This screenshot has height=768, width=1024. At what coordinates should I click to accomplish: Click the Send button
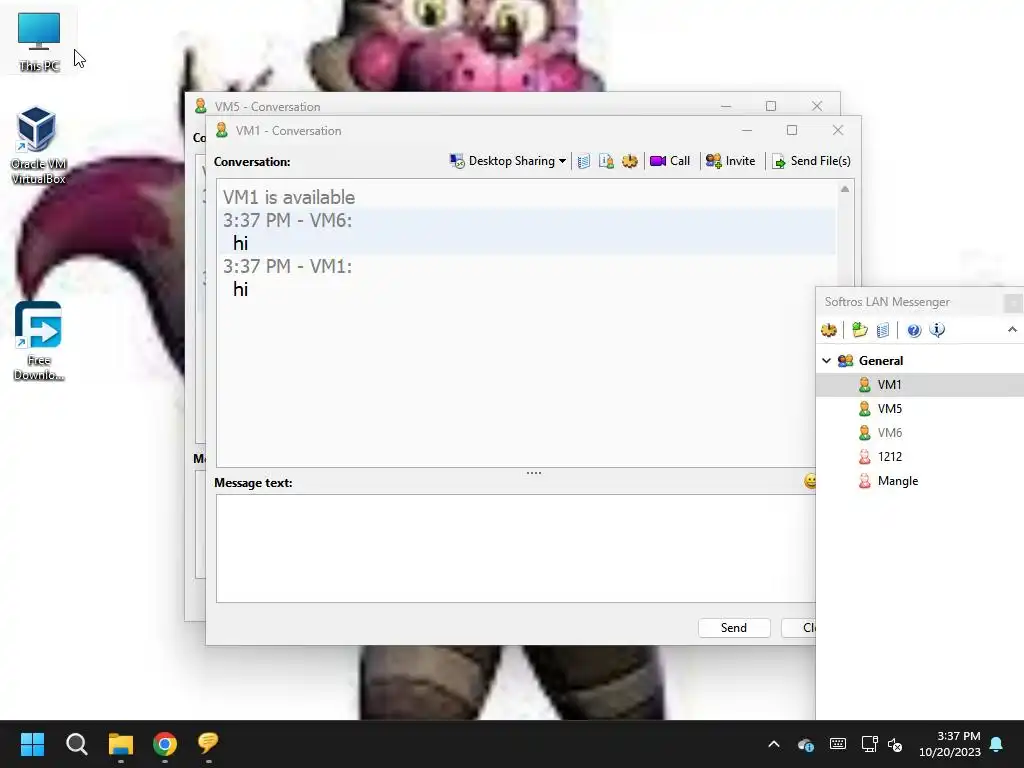click(x=734, y=628)
